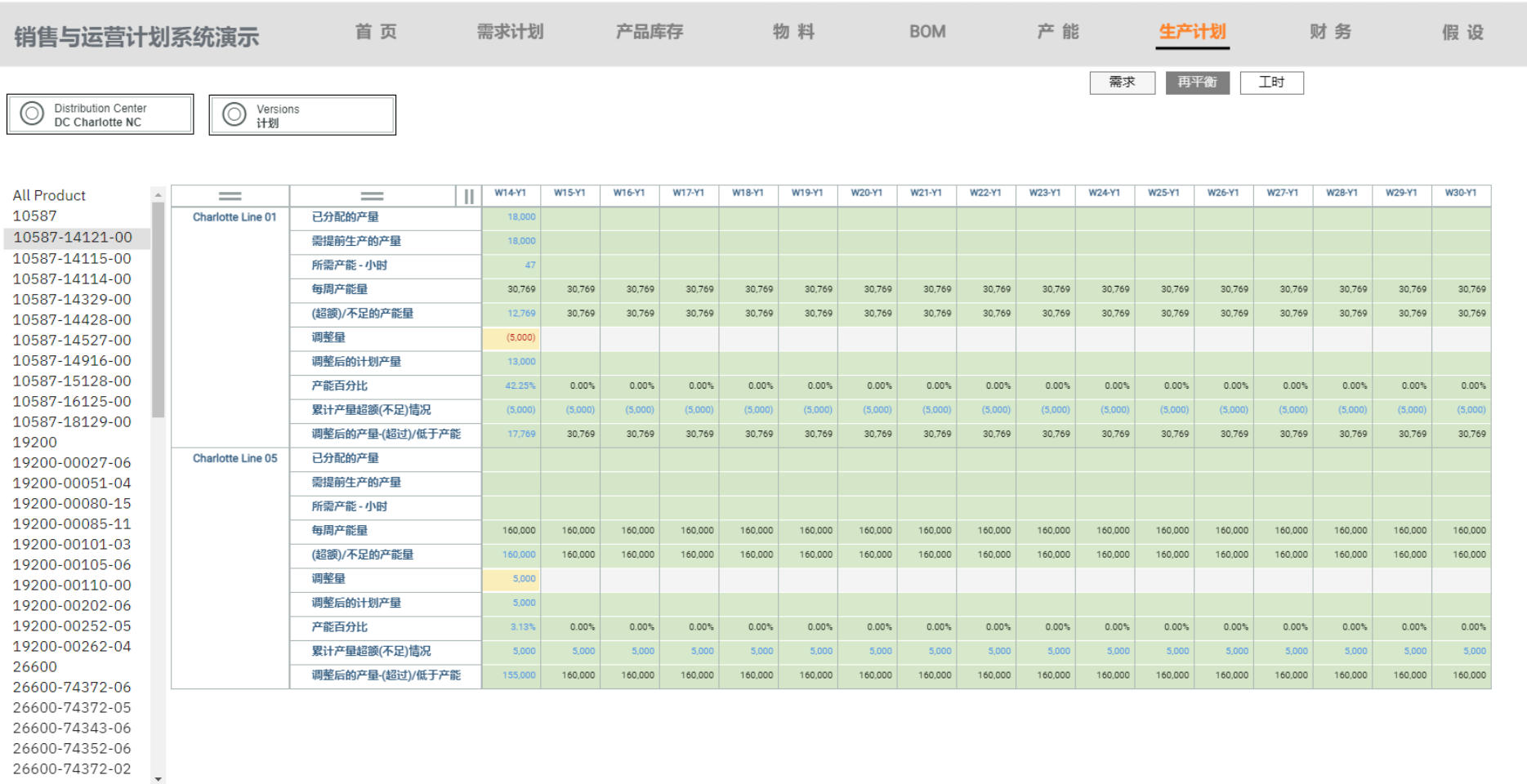Image resolution: width=1527 pixels, height=784 pixels.
Task: Click the W14-Y1 column header
Action: tap(511, 194)
